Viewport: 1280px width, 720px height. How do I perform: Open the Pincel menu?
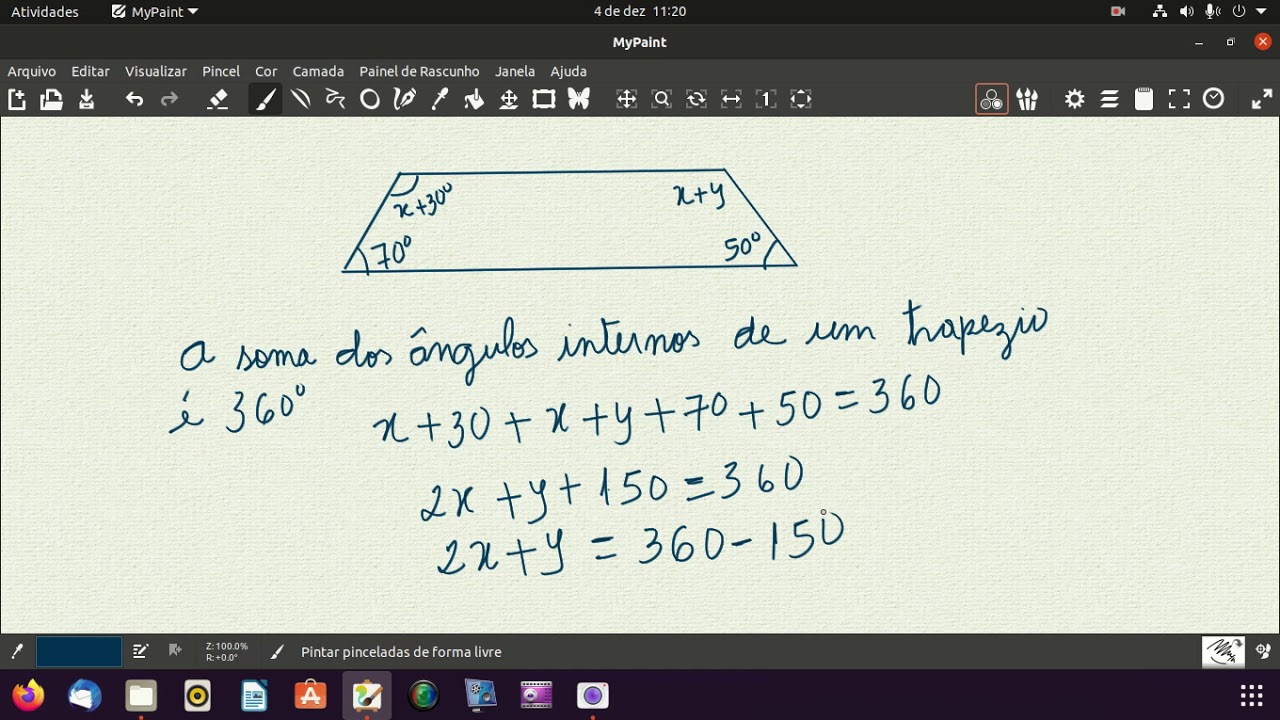pyautogui.click(x=221, y=71)
